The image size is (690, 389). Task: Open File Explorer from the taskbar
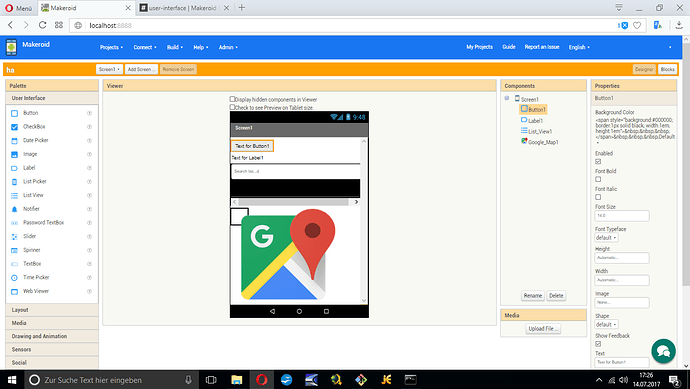pyautogui.click(x=237, y=380)
